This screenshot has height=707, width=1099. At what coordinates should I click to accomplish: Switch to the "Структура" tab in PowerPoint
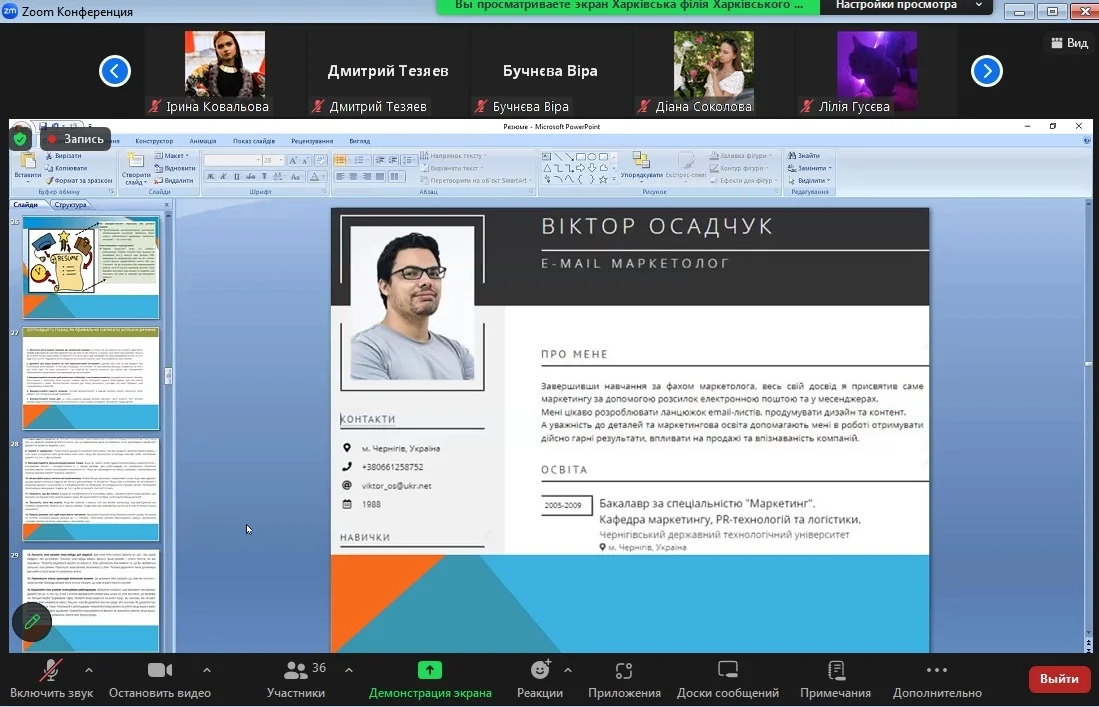(x=70, y=205)
